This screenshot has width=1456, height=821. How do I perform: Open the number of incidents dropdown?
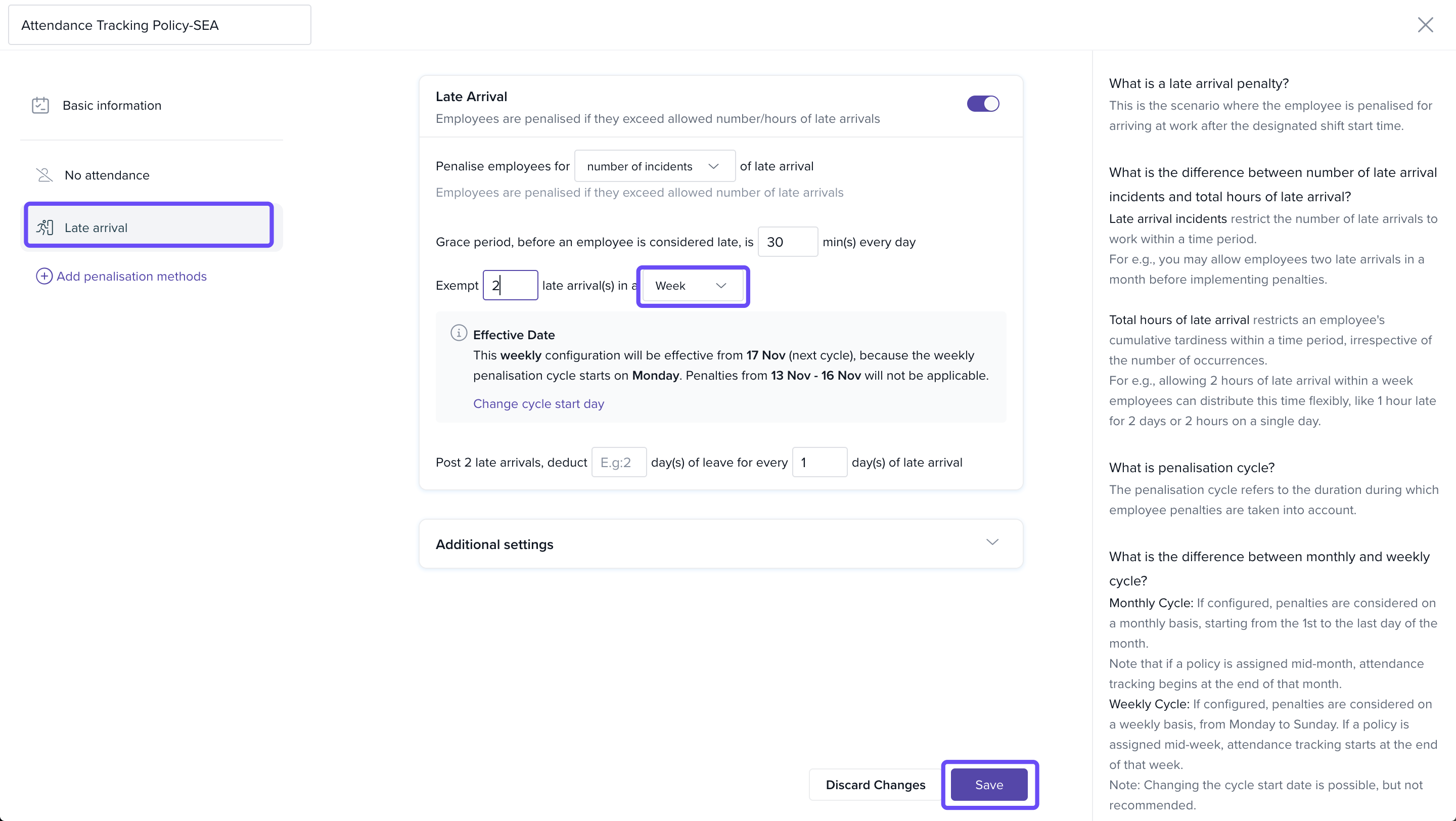pos(654,166)
